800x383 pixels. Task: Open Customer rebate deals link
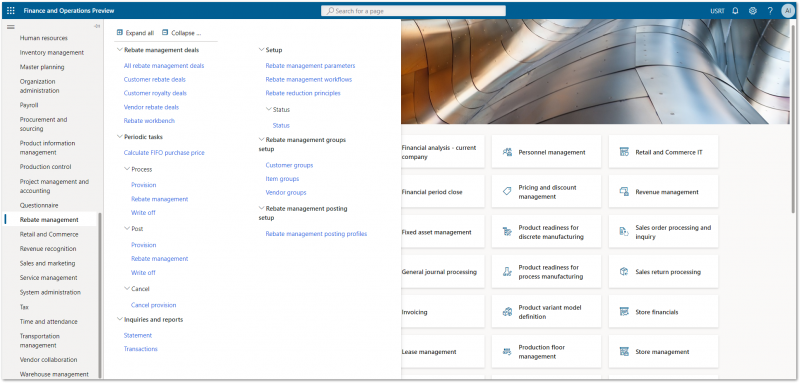coord(155,80)
